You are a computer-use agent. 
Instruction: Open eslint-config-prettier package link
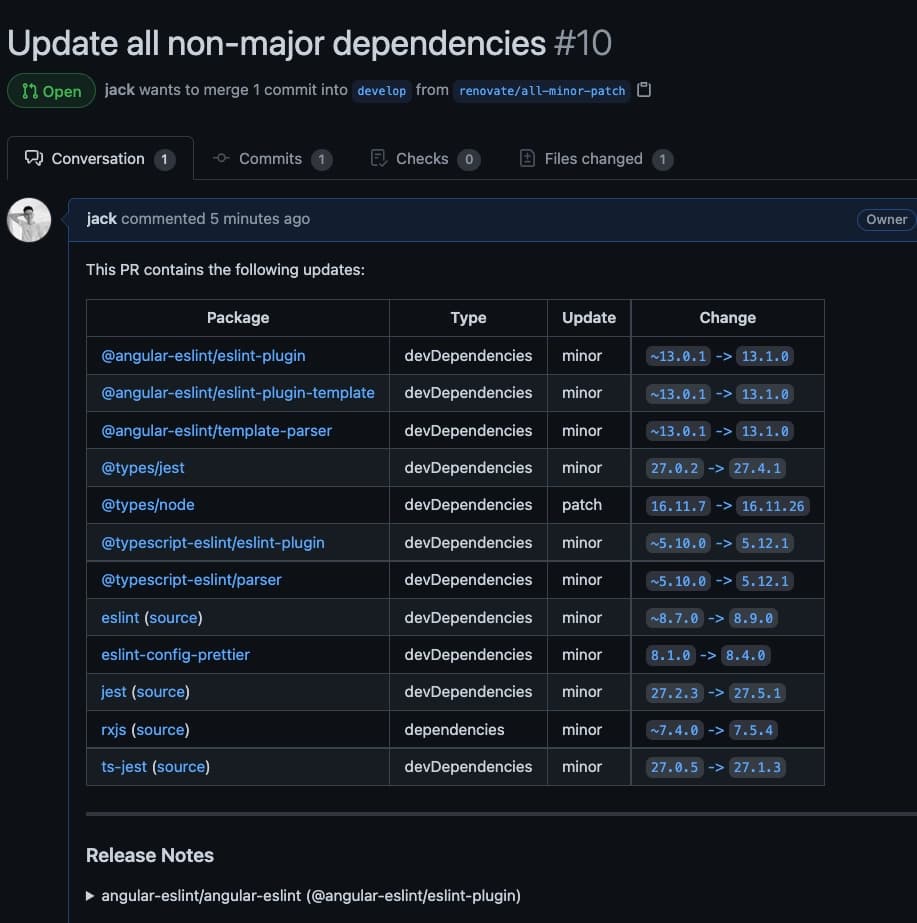(x=175, y=655)
